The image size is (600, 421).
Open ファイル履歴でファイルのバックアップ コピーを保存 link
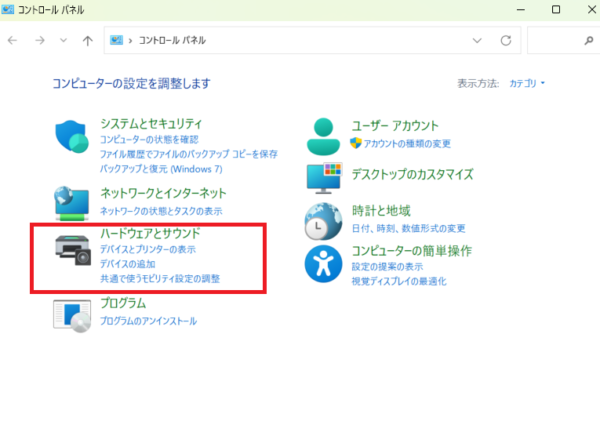click(189, 154)
